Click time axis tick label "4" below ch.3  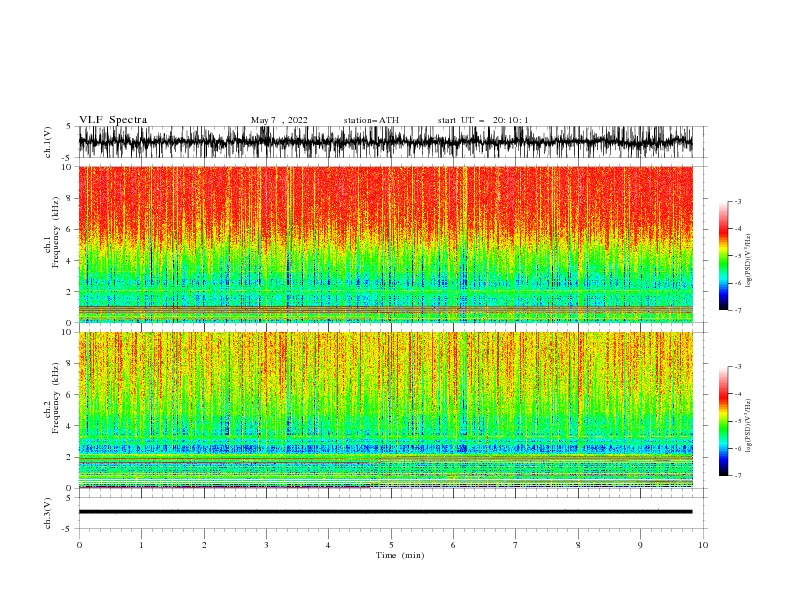point(328,545)
